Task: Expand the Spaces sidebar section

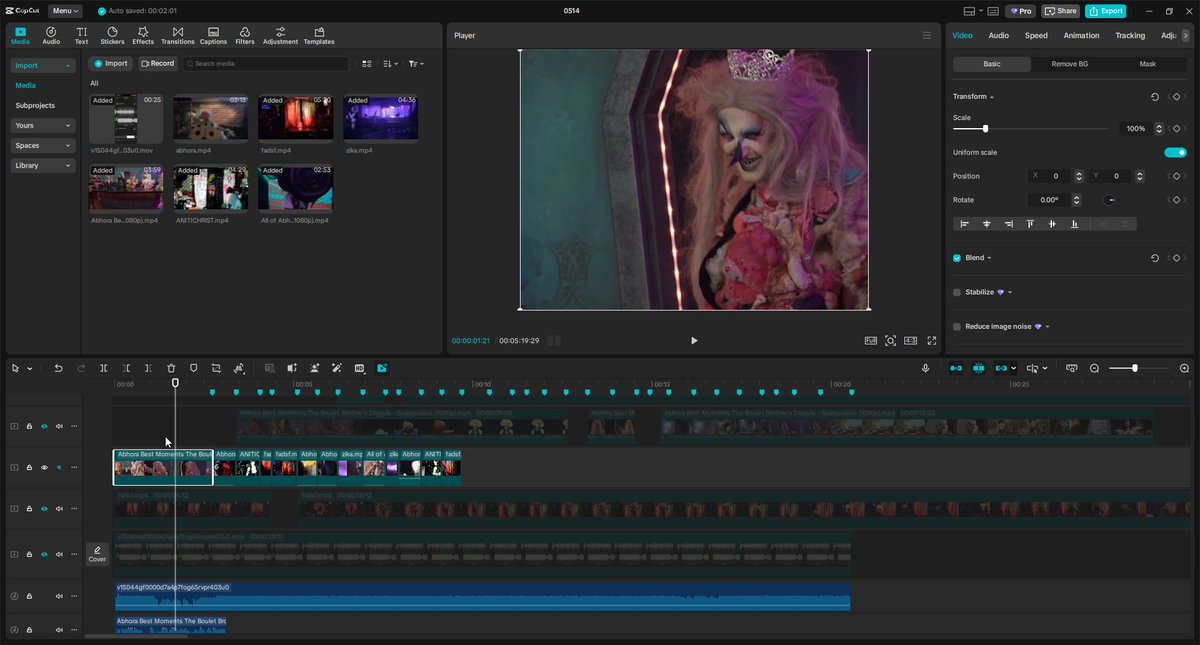Action: point(43,145)
